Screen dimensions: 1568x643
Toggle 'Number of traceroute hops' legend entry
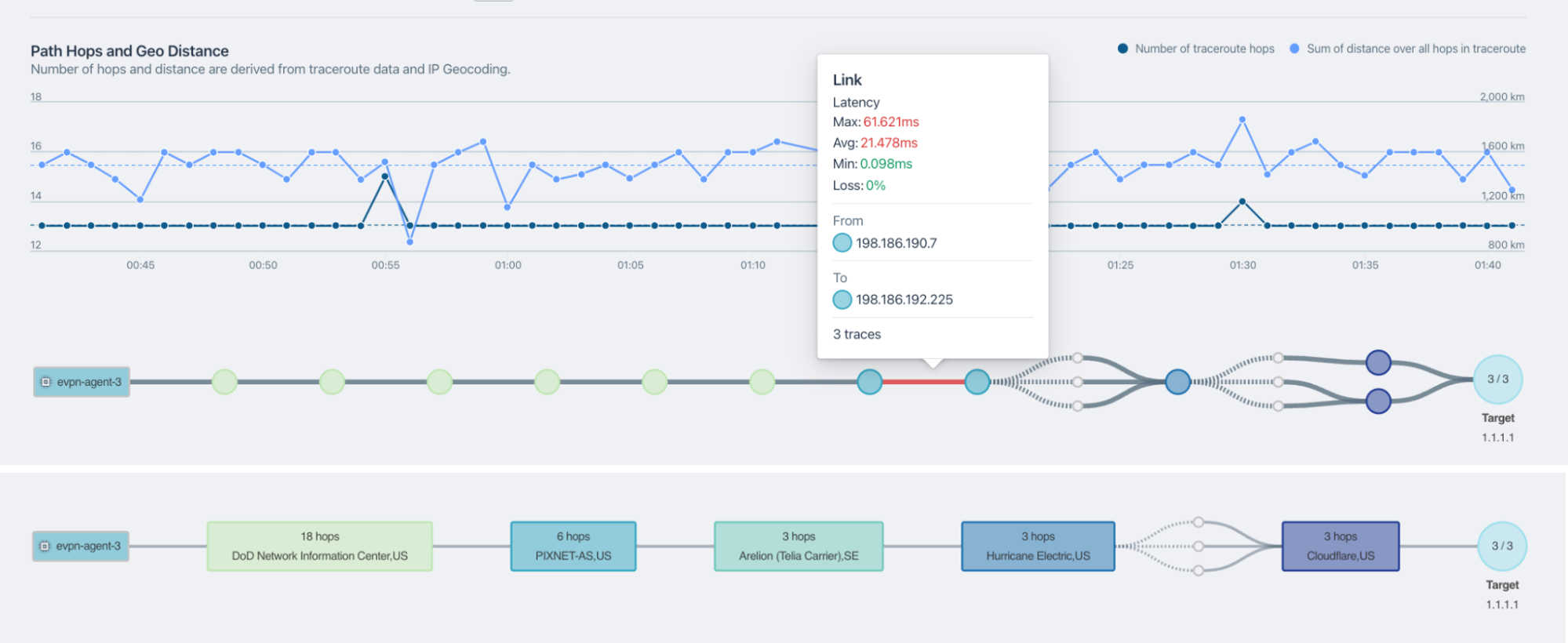(x=1196, y=49)
